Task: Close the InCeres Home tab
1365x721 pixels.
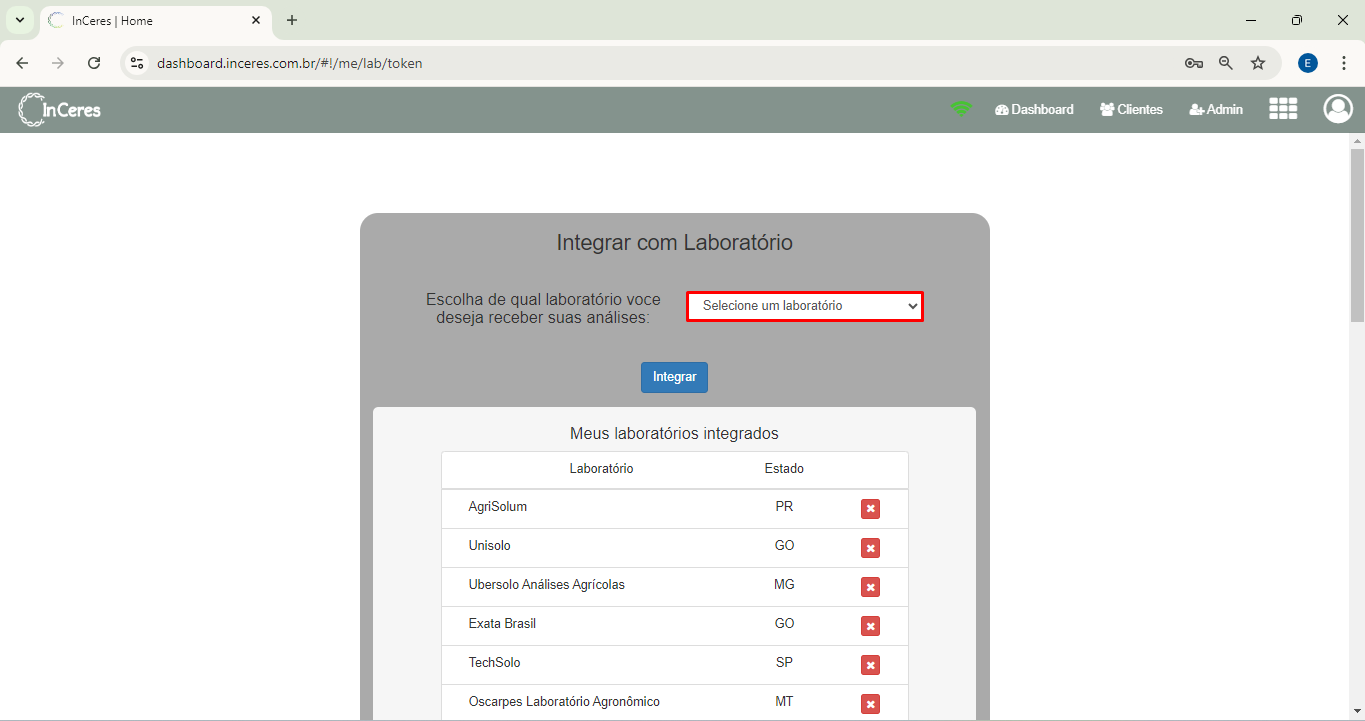Action: click(x=257, y=20)
